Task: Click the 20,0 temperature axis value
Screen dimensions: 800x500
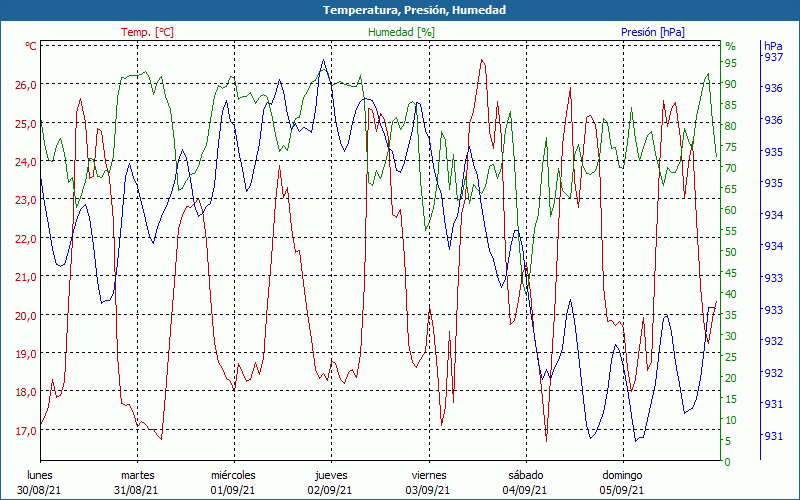Action: pos(26,315)
